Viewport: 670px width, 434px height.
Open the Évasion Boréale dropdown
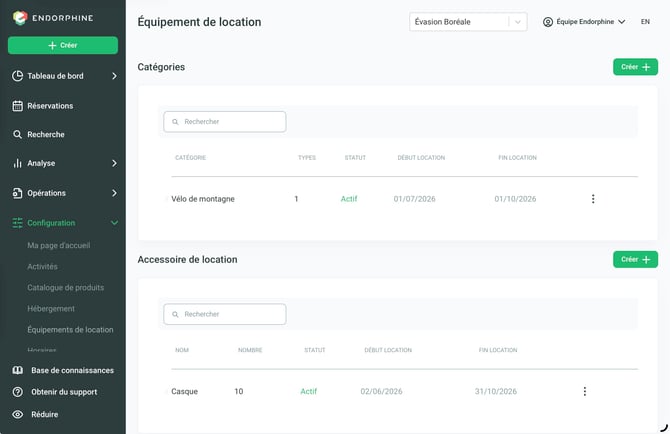click(x=468, y=22)
